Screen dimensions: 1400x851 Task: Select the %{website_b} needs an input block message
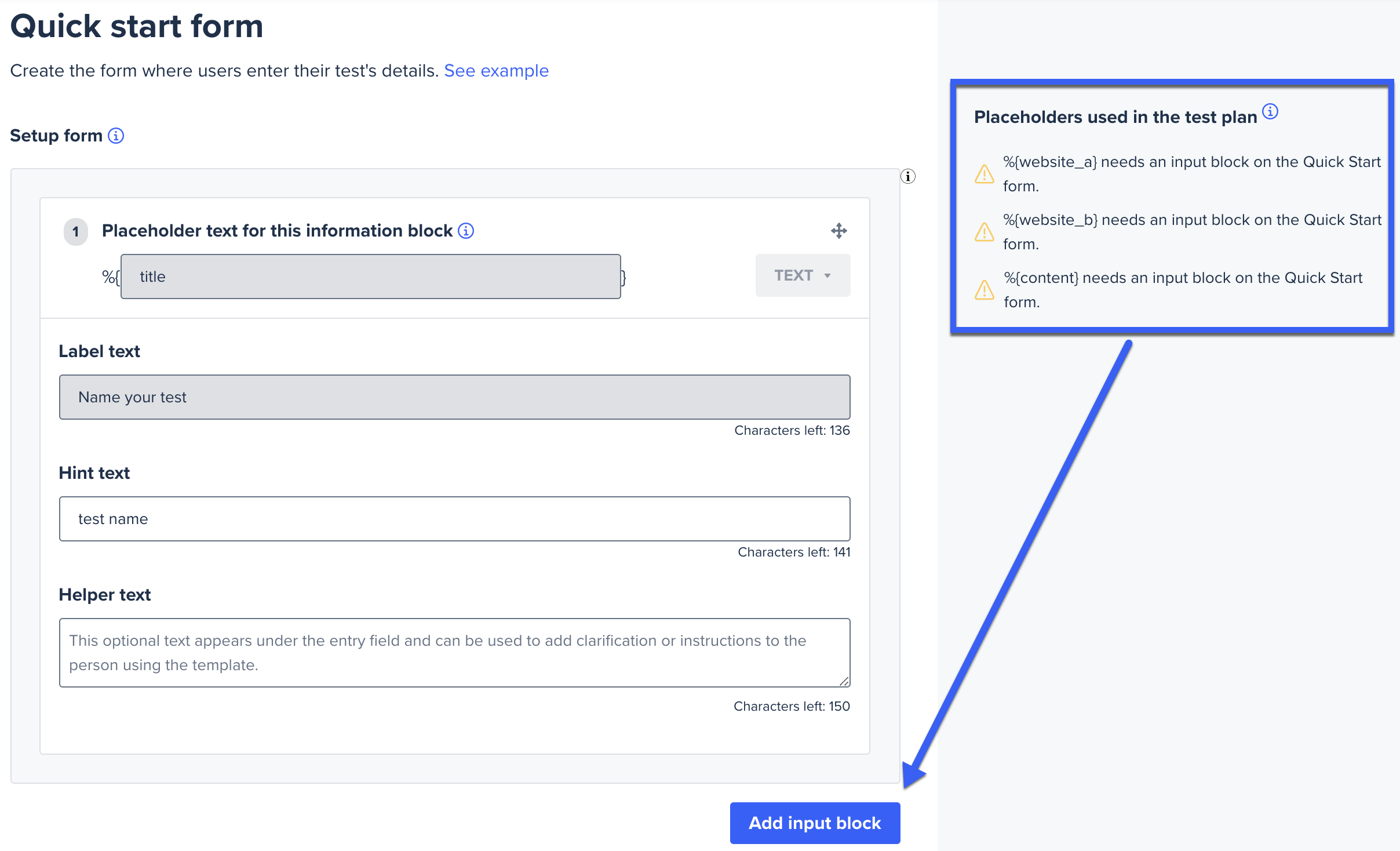coord(1192,232)
